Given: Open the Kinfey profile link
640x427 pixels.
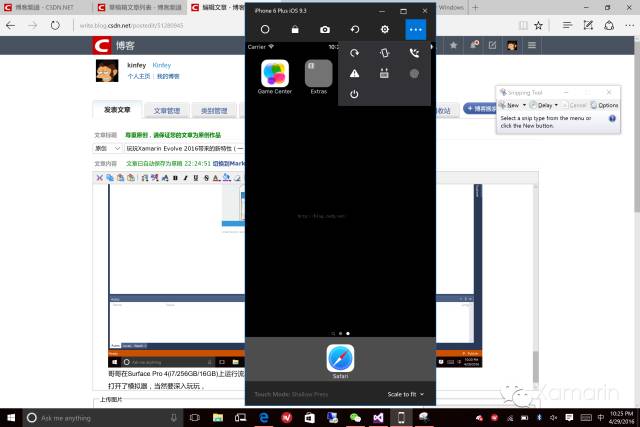Looking at the screenshot, I should pyautogui.click(x=162, y=65).
